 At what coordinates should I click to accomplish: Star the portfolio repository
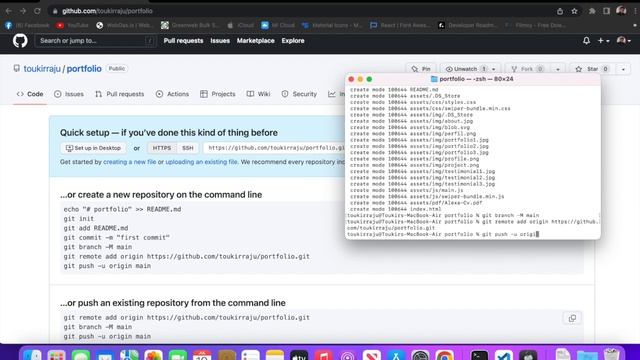[x=592, y=69]
